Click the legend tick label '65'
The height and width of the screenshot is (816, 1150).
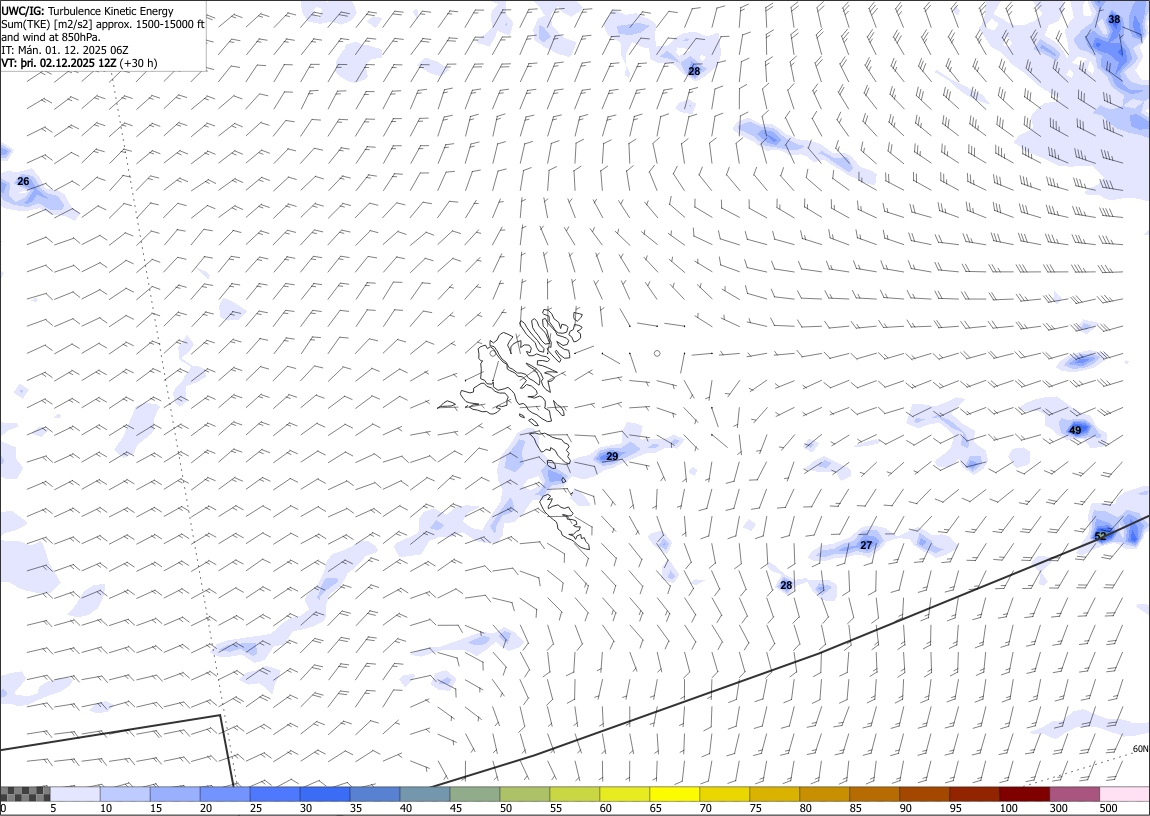tap(656, 808)
